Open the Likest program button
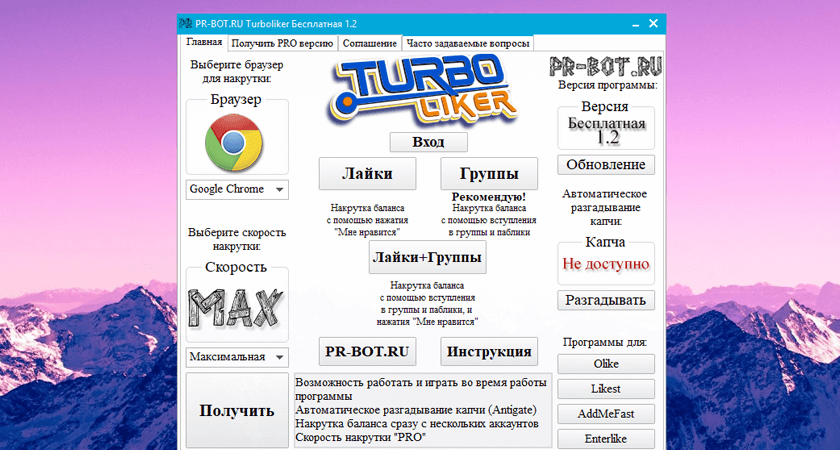 606,389
